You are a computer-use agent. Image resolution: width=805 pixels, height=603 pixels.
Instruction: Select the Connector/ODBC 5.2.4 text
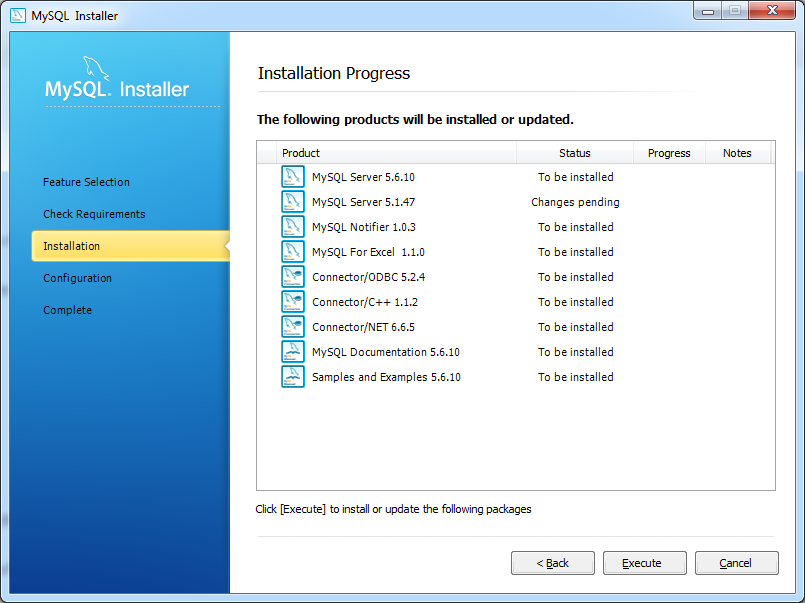click(x=368, y=277)
